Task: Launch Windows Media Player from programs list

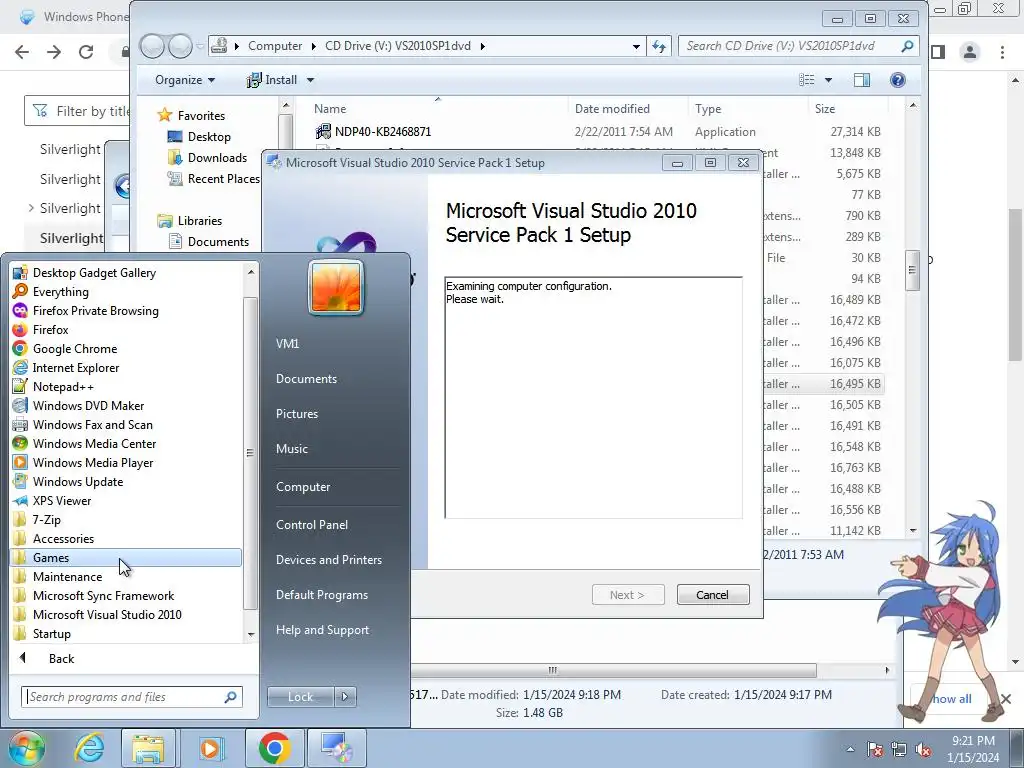Action: (x=93, y=462)
